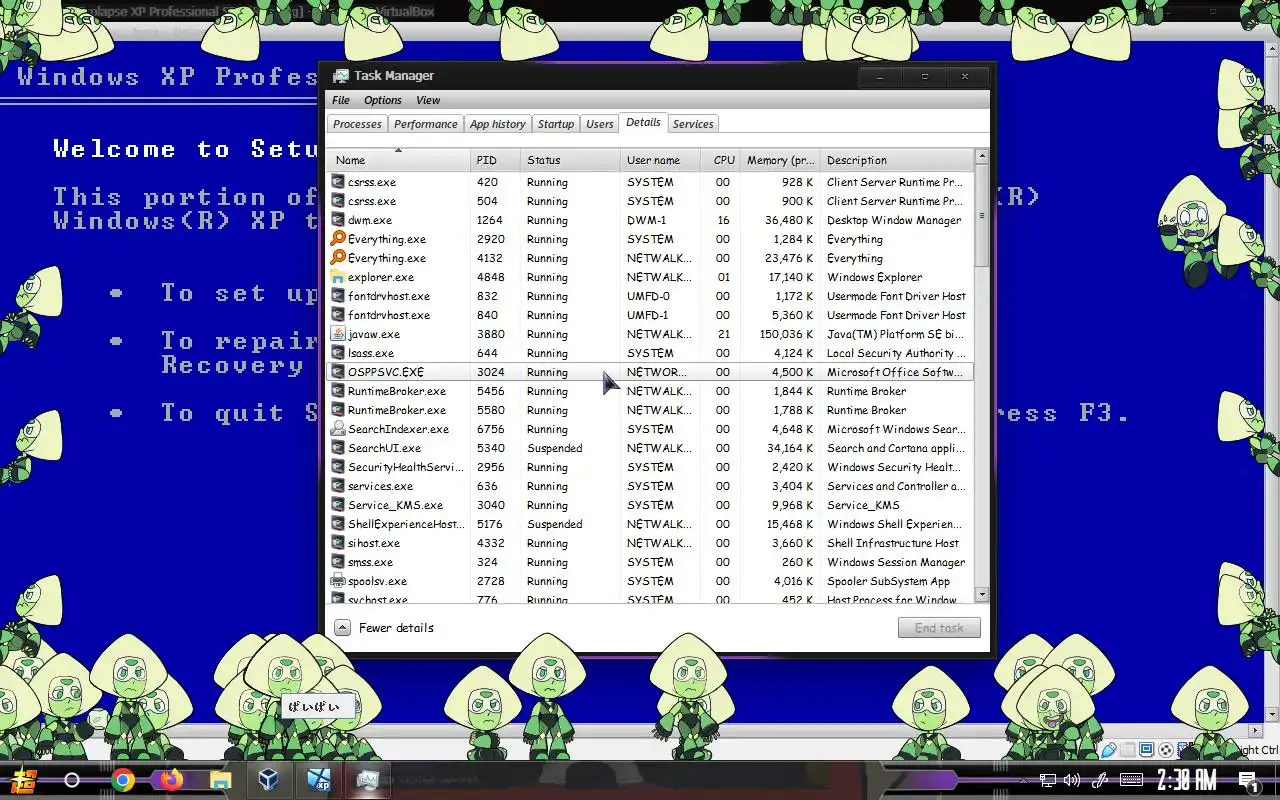Select the RuntimeBroker.exe row with PID 5580

650,410
